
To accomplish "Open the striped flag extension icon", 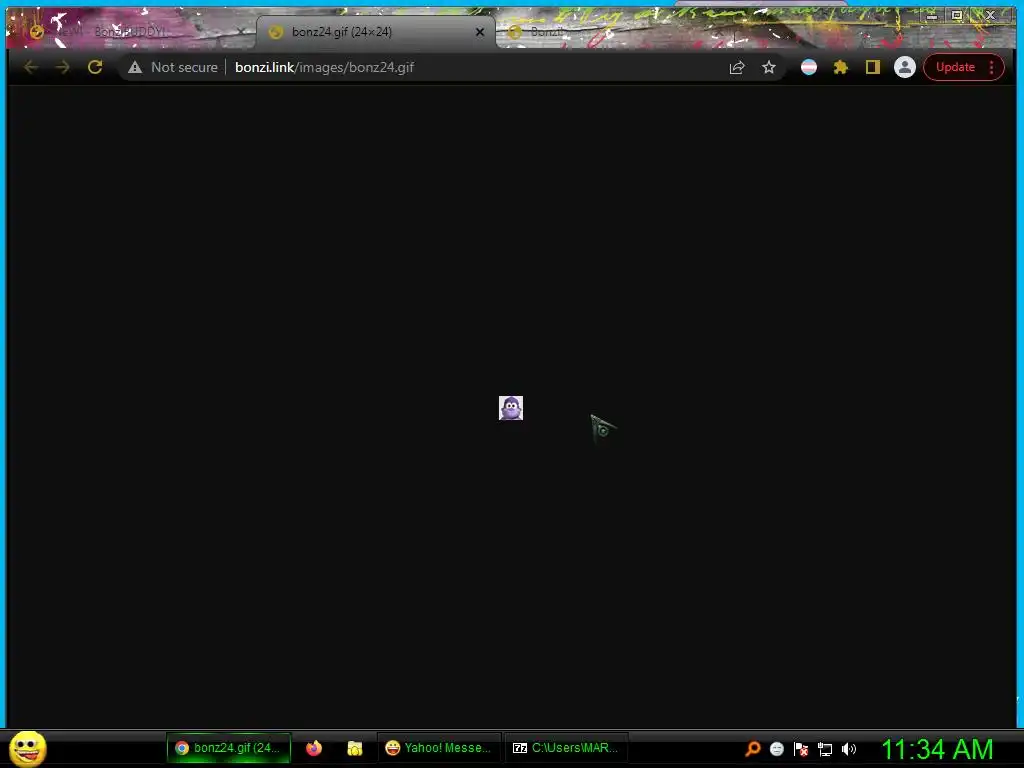I will [x=808, y=67].
